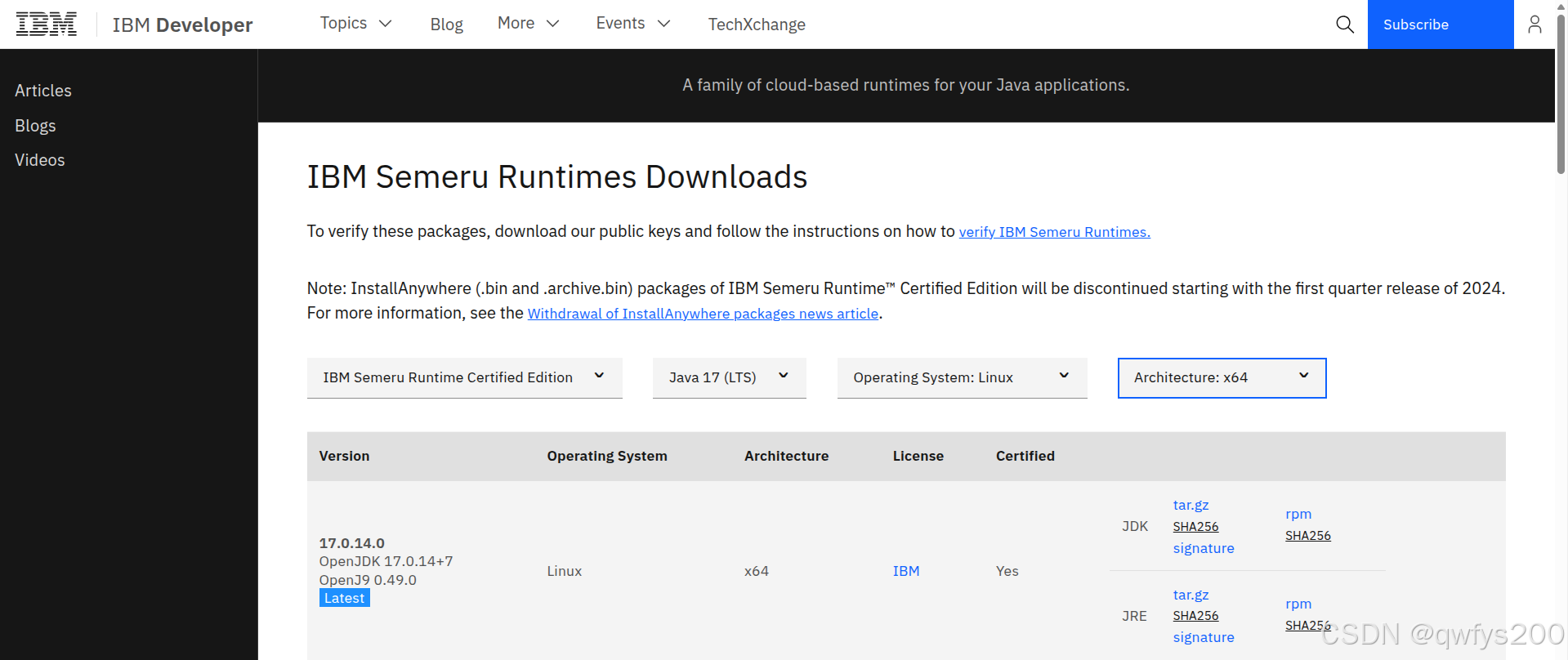The height and width of the screenshot is (660, 1568).
Task: Click the IBM license link
Action: pyautogui.click(x=905, y=571)
